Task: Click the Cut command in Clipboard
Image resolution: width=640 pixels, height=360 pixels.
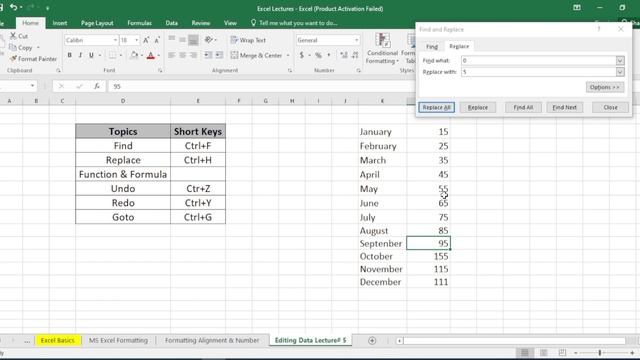Action: pyautogui.click(x=19, y=36)
